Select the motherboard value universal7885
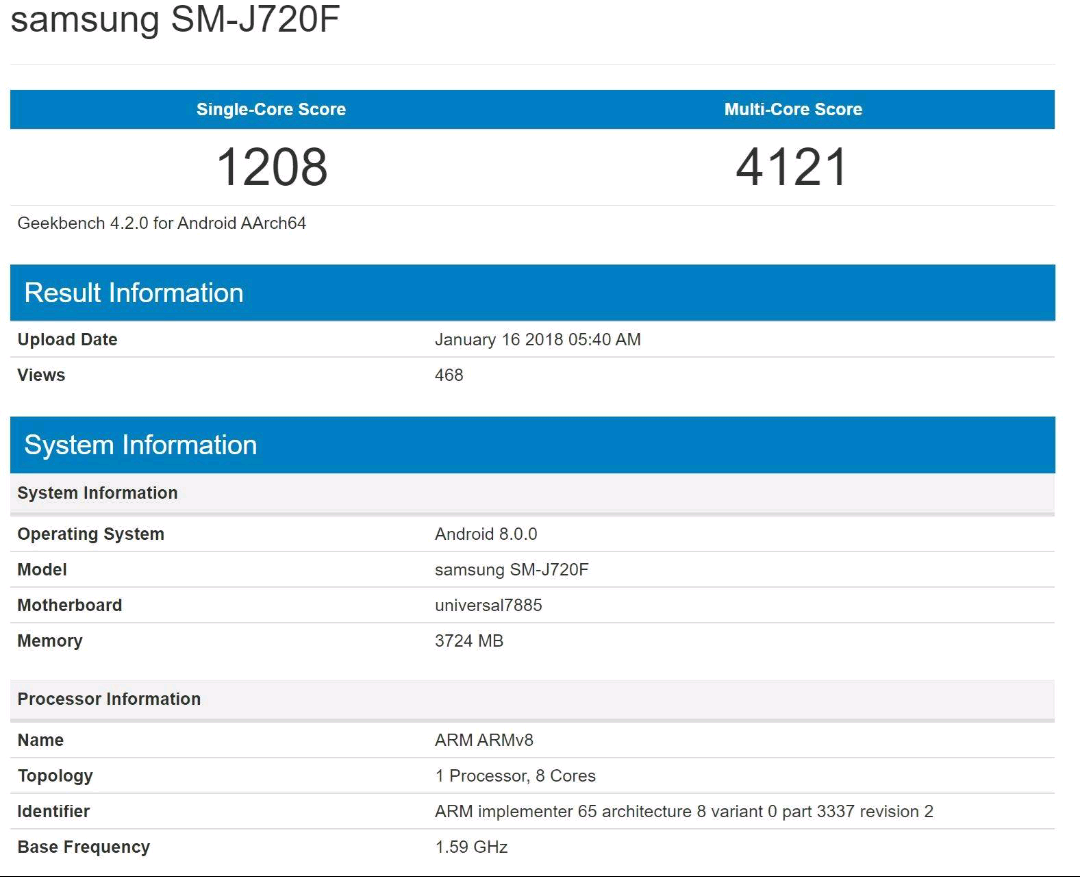The width and height of the screenshot is (1080, 877). click(489, 605)
